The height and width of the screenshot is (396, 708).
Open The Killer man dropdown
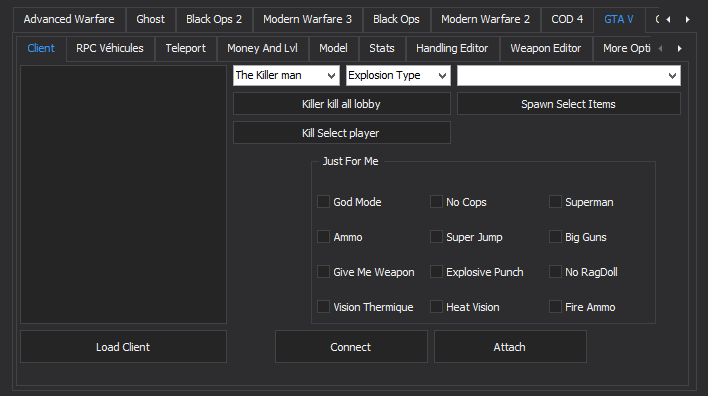(x=286, y=75)
